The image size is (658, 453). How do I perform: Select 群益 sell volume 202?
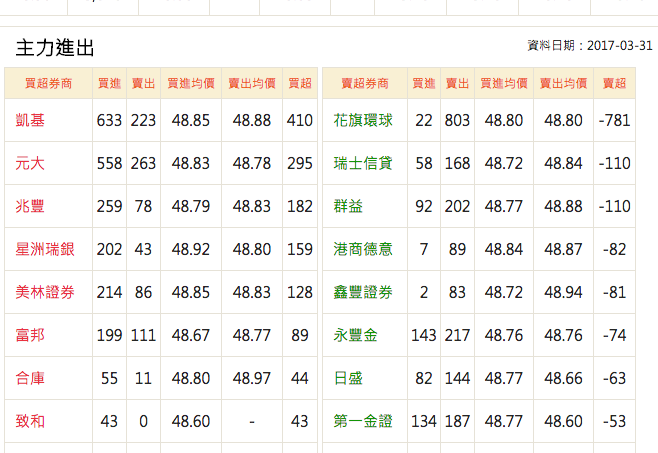[457, 206]
